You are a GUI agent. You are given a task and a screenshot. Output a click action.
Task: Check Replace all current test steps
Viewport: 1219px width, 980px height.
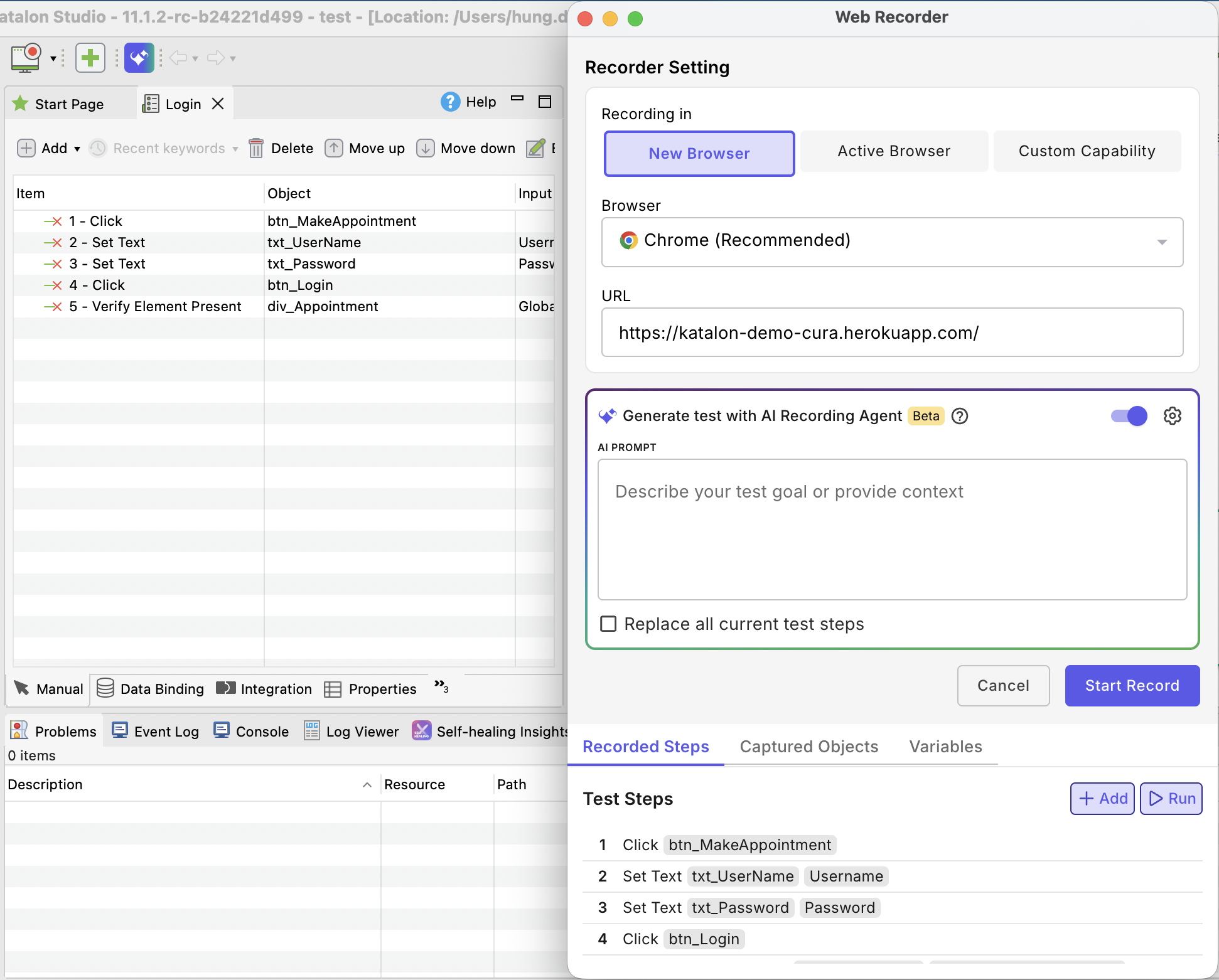click(x=608, y=624)
